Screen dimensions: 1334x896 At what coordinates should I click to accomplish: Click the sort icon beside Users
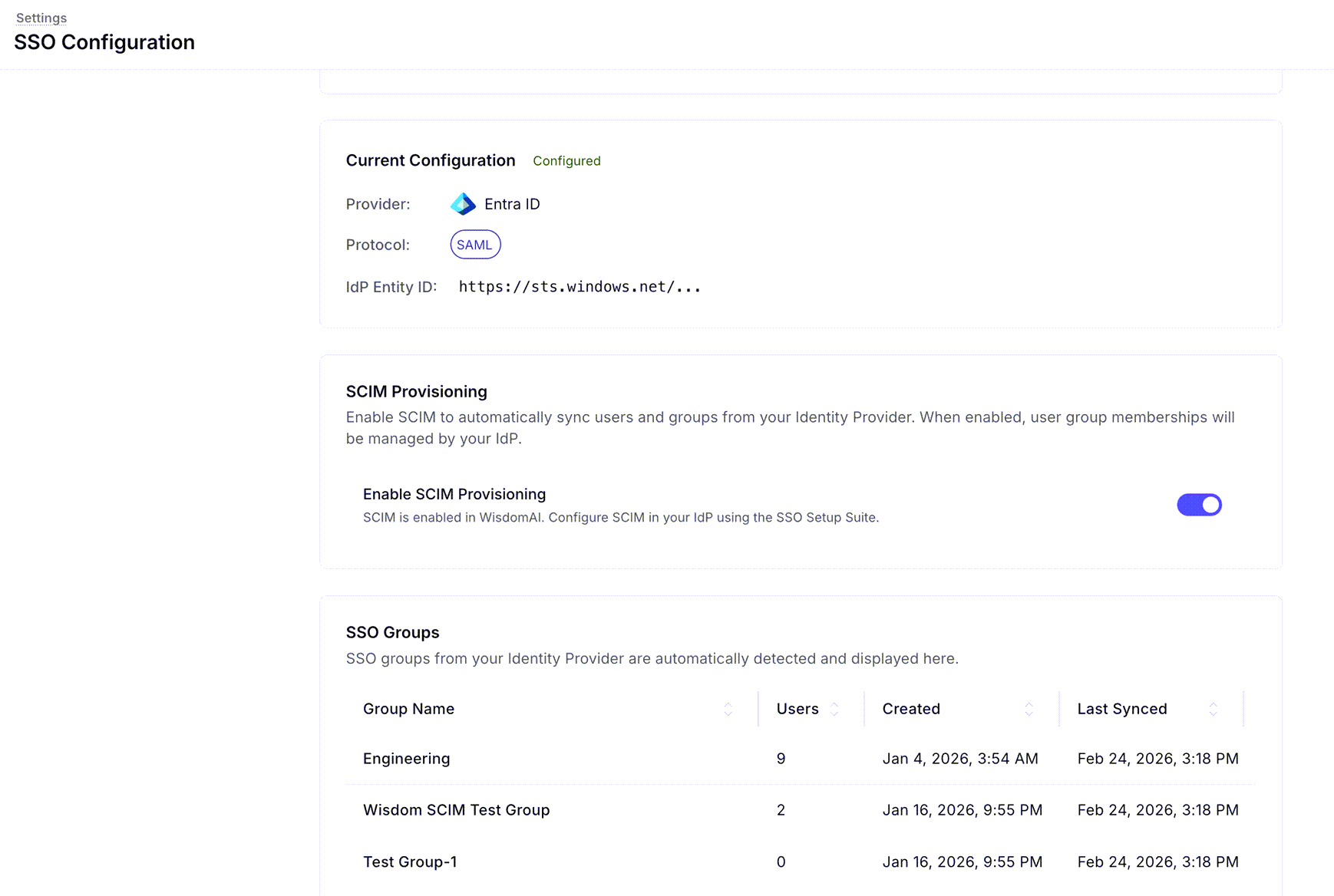click(836, 709)
